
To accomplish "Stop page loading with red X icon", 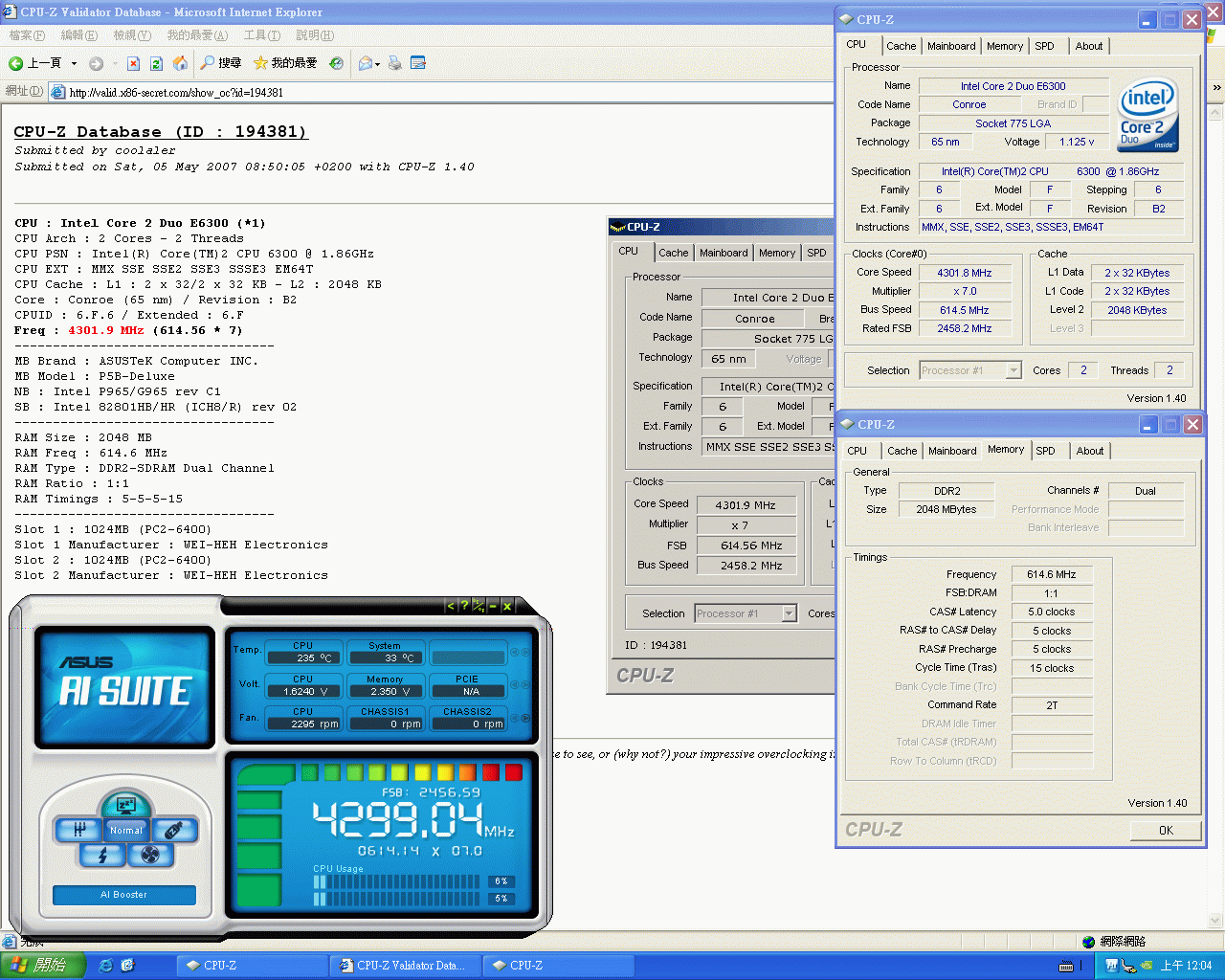I will click(x=133, y=64).
